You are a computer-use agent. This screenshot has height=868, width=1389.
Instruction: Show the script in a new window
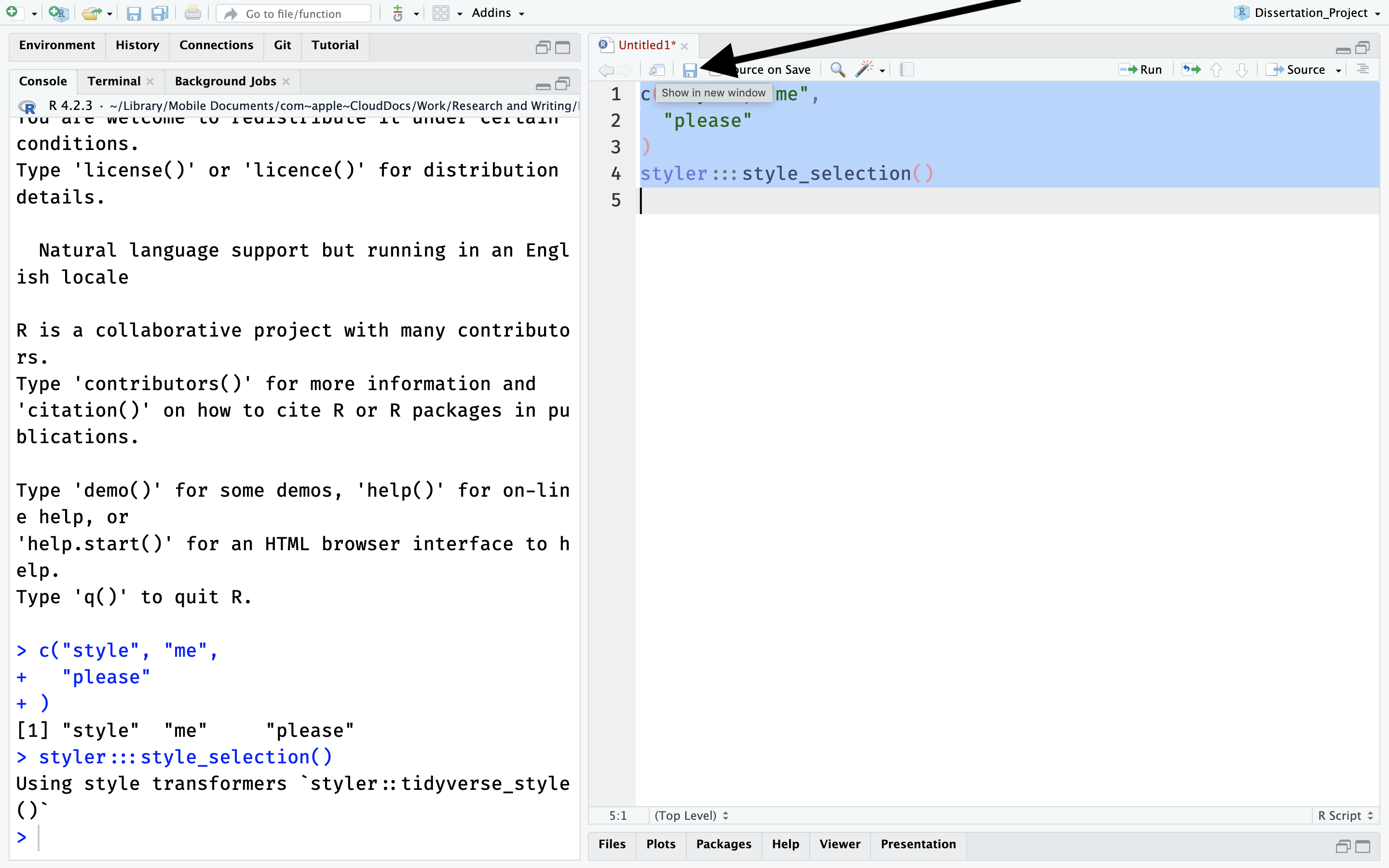[x=656, y=69]
